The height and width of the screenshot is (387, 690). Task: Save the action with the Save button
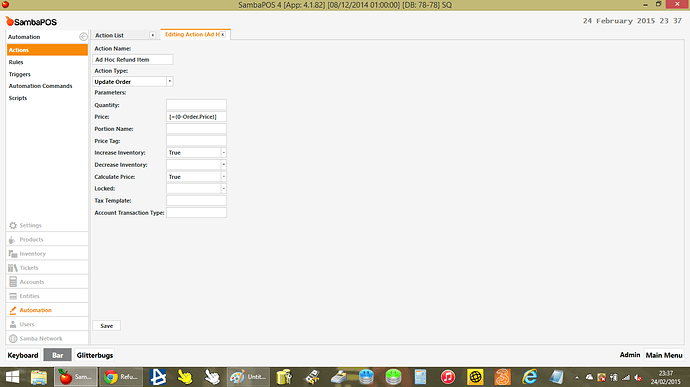click(x=106, y=326)
